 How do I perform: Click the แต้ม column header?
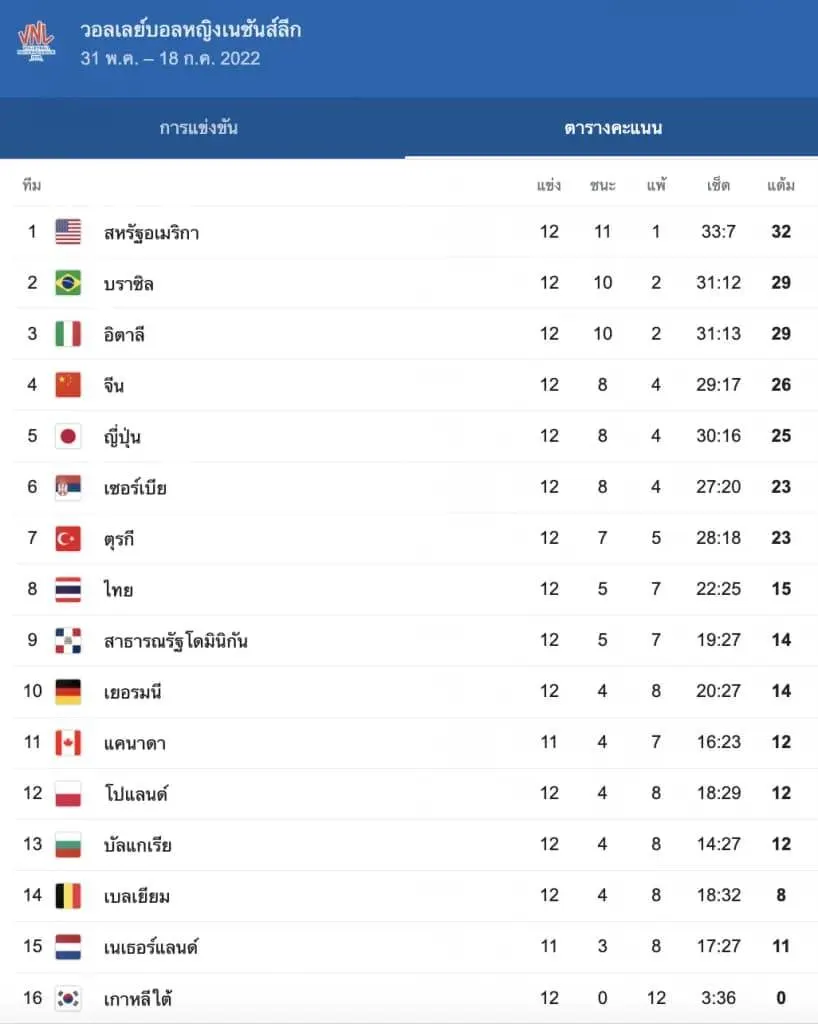tap(781, 186)
